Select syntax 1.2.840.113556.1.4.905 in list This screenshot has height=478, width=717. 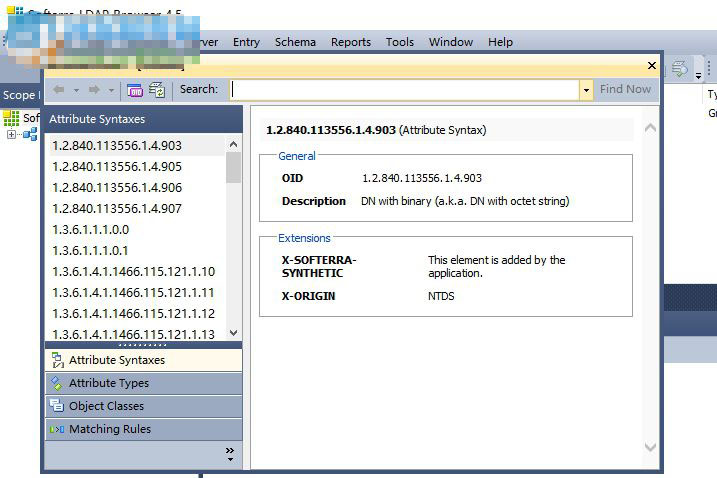click(x=117, y=167)
